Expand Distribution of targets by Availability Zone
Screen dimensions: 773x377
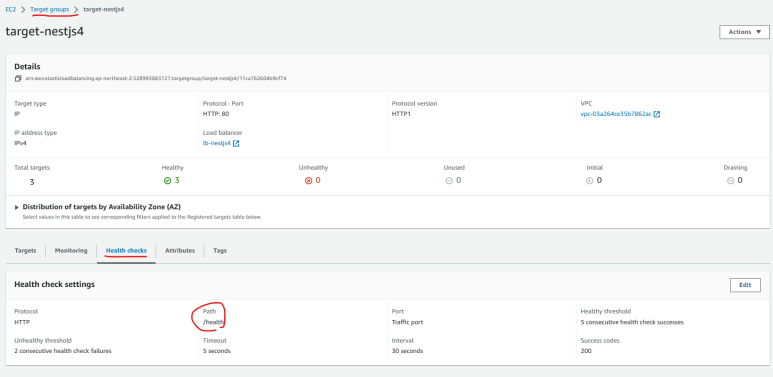[x=17, y=207]
